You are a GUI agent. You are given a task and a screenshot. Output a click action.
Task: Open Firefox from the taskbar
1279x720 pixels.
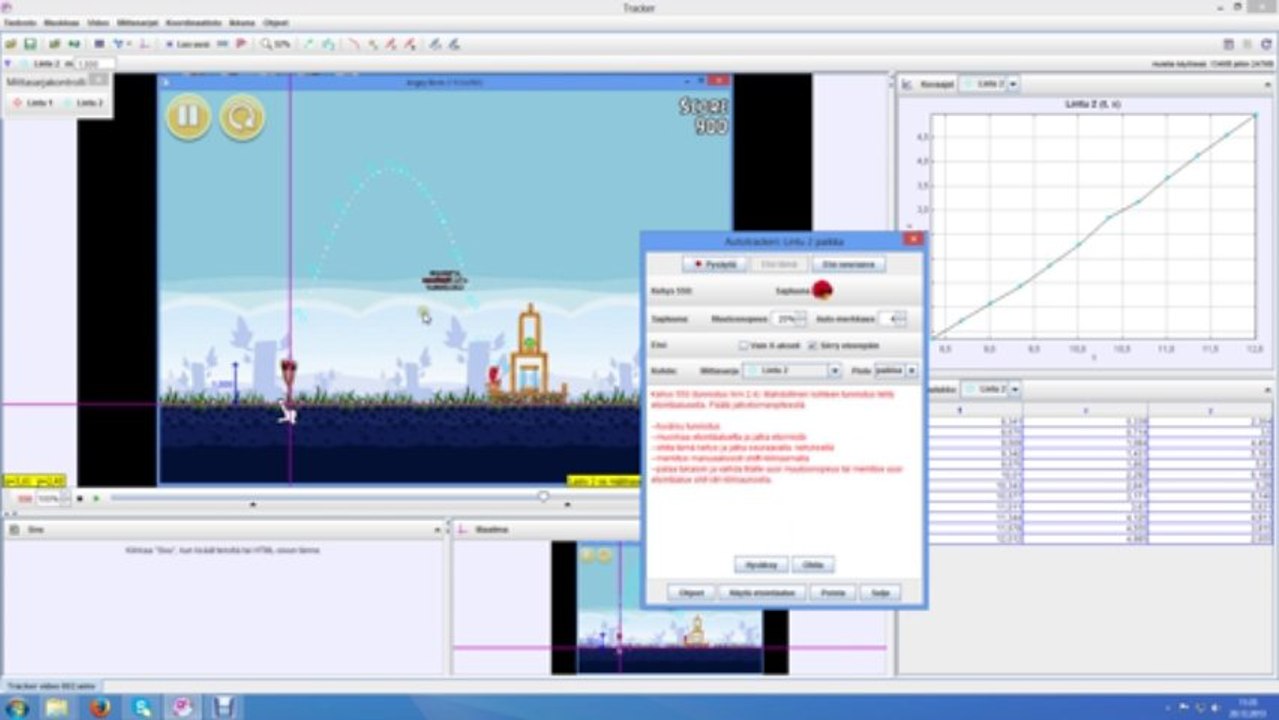pyautogui.click(x=99, y=708)
